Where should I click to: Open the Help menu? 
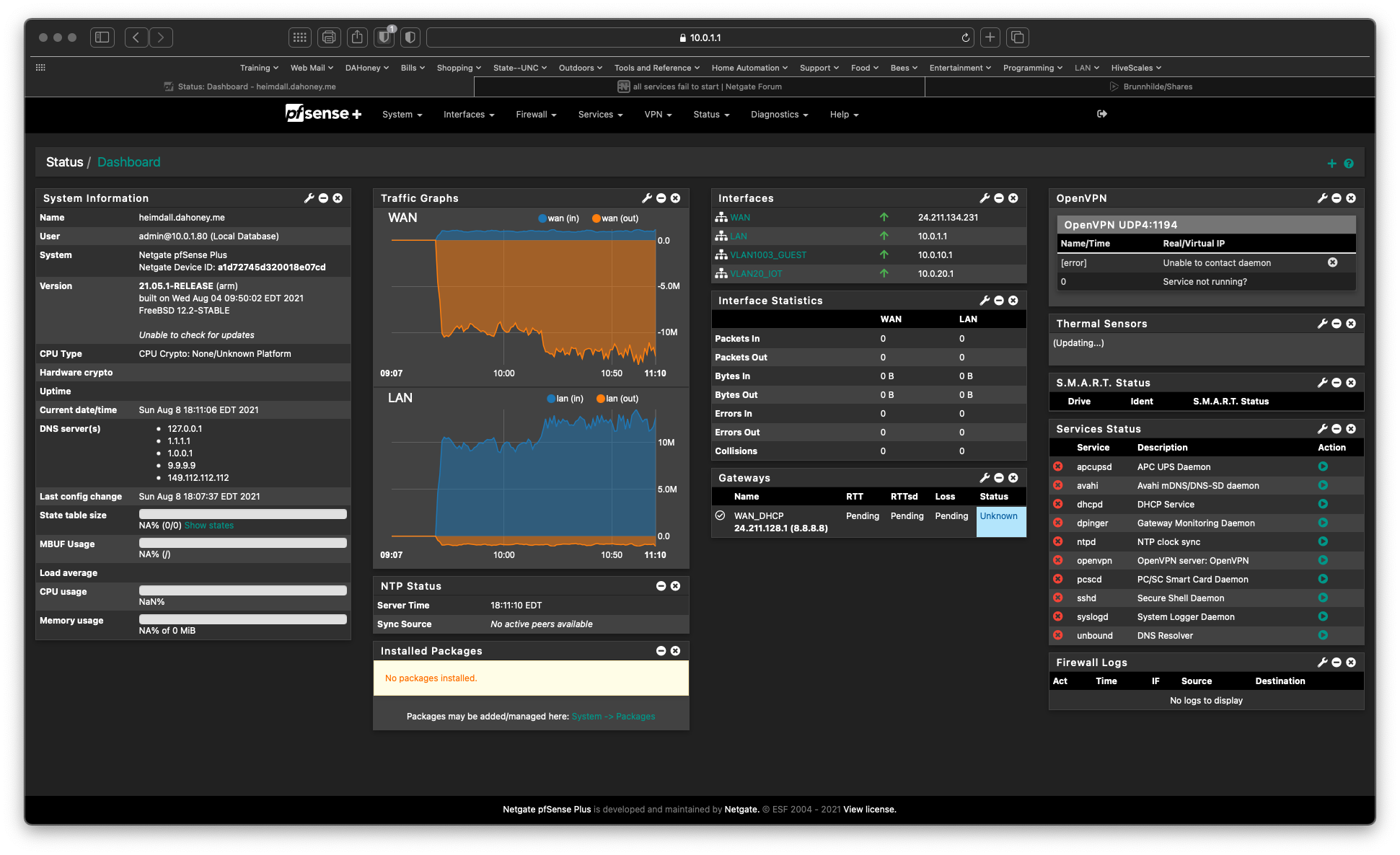tap(844, 115)
